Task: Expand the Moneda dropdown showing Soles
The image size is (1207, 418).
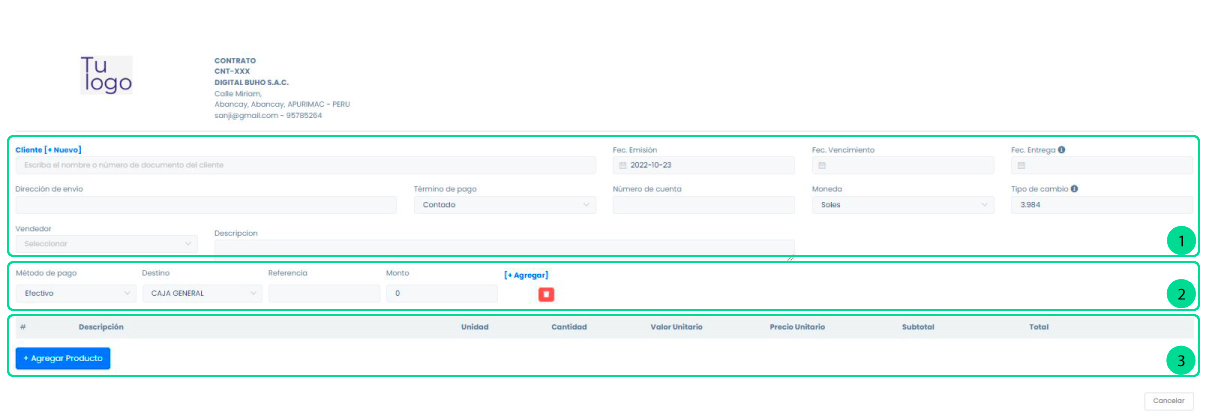Action: coord(902,205)
